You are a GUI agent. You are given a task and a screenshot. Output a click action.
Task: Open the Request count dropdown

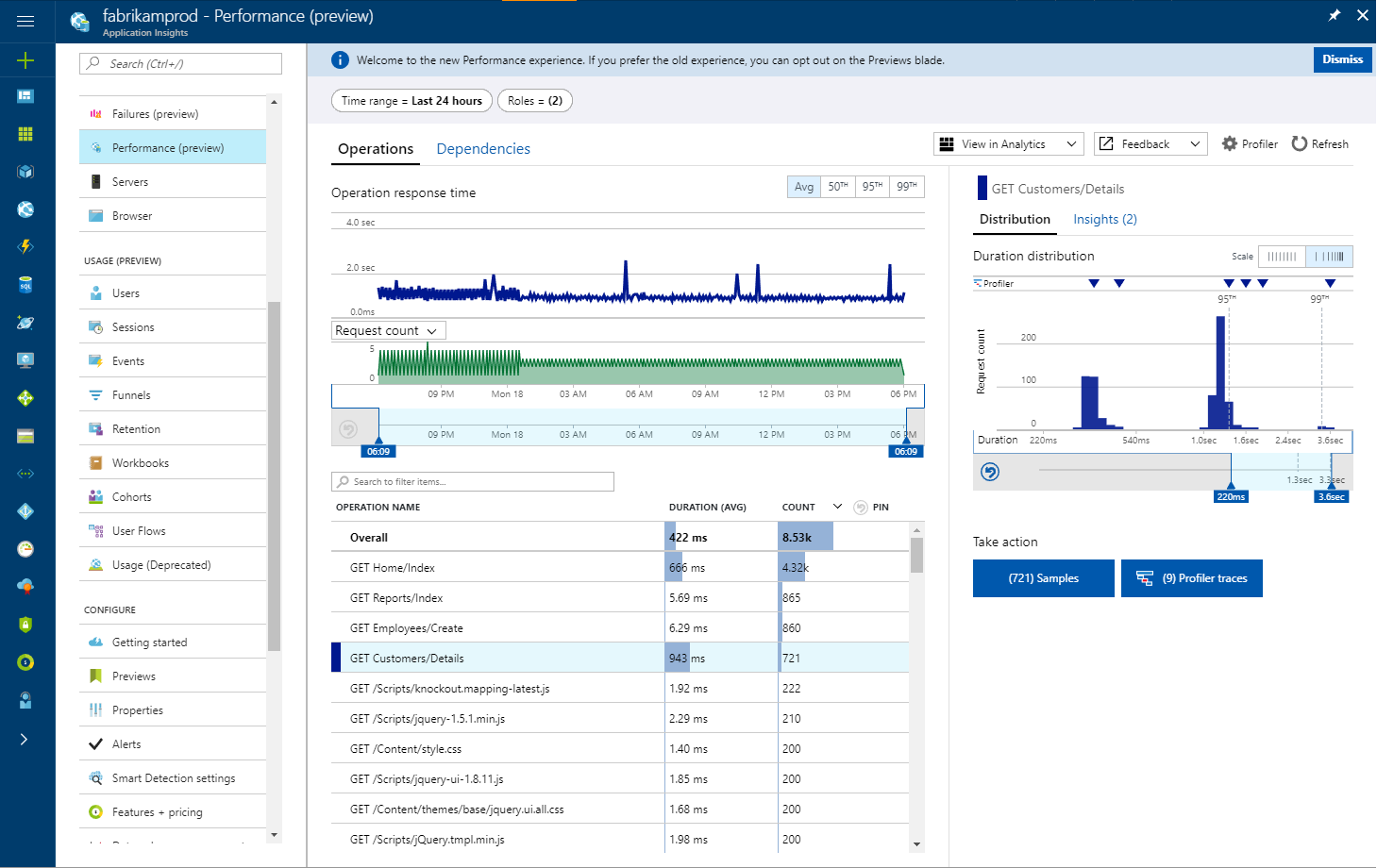388,331
